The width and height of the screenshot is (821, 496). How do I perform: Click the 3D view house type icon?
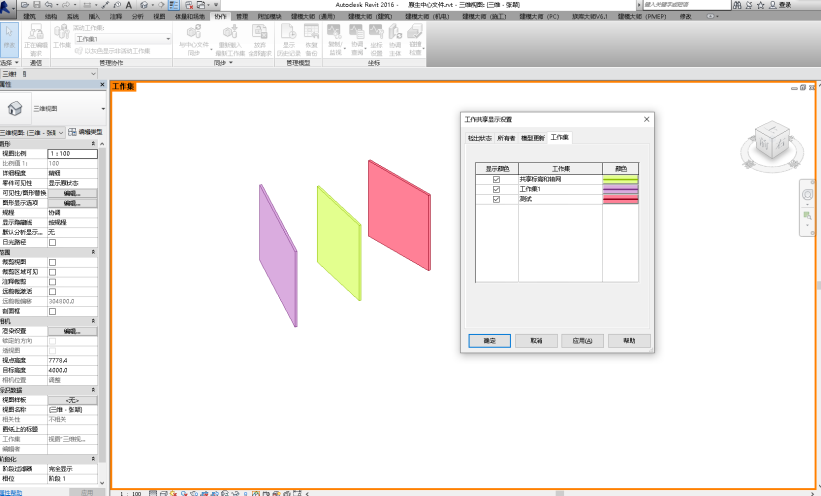[x=15, y=108]
